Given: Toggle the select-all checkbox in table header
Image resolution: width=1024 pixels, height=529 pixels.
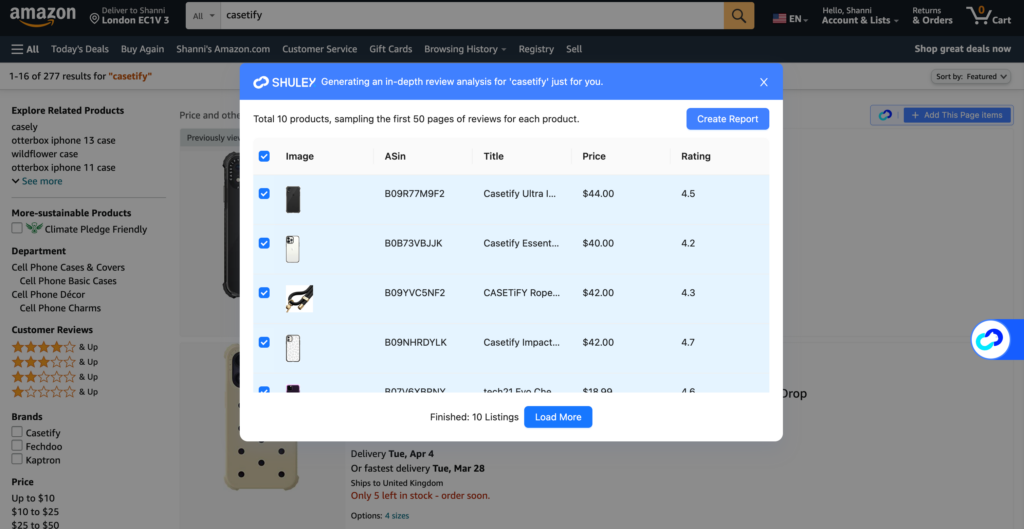Looking at the screenshot, I should coord(264,156).
